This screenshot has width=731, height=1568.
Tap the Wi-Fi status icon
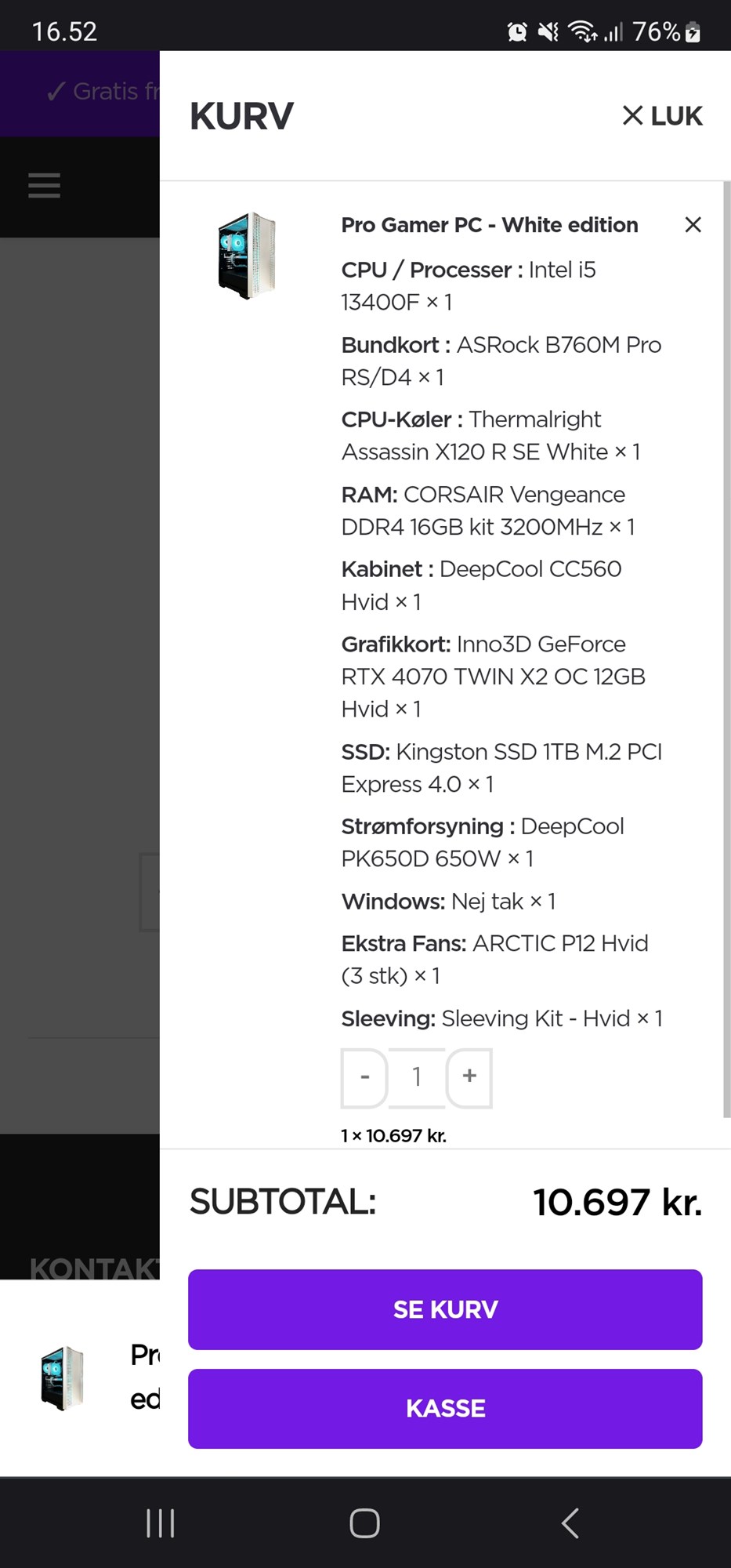[x=583, y=32]
